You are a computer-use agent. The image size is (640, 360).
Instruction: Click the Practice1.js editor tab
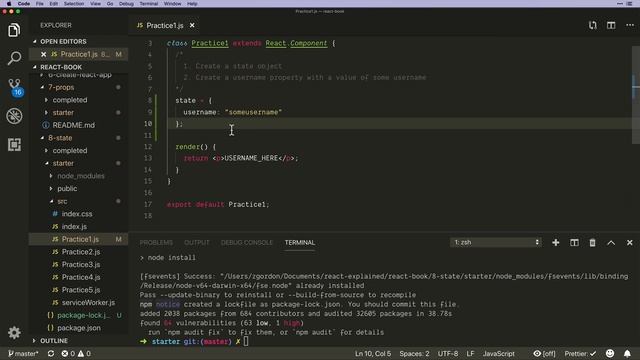(165, 25)
